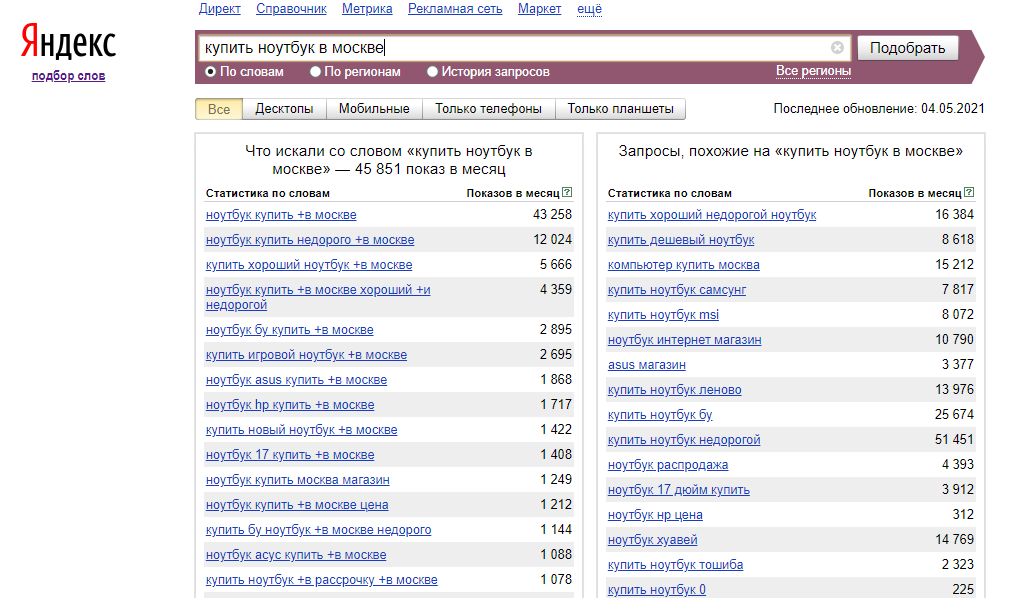
Task: Select the value '25 674' impressions
Action: 955,415
